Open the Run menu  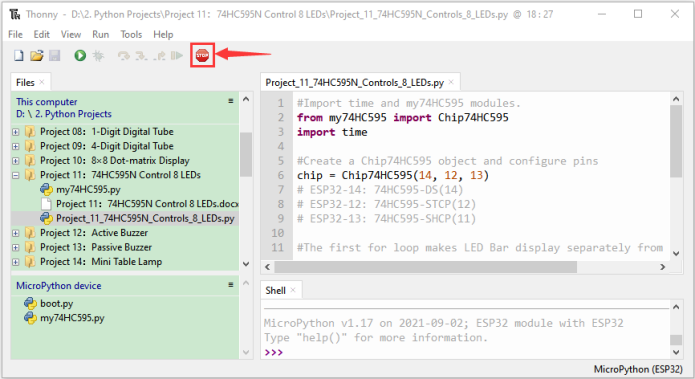pos(101,34)
